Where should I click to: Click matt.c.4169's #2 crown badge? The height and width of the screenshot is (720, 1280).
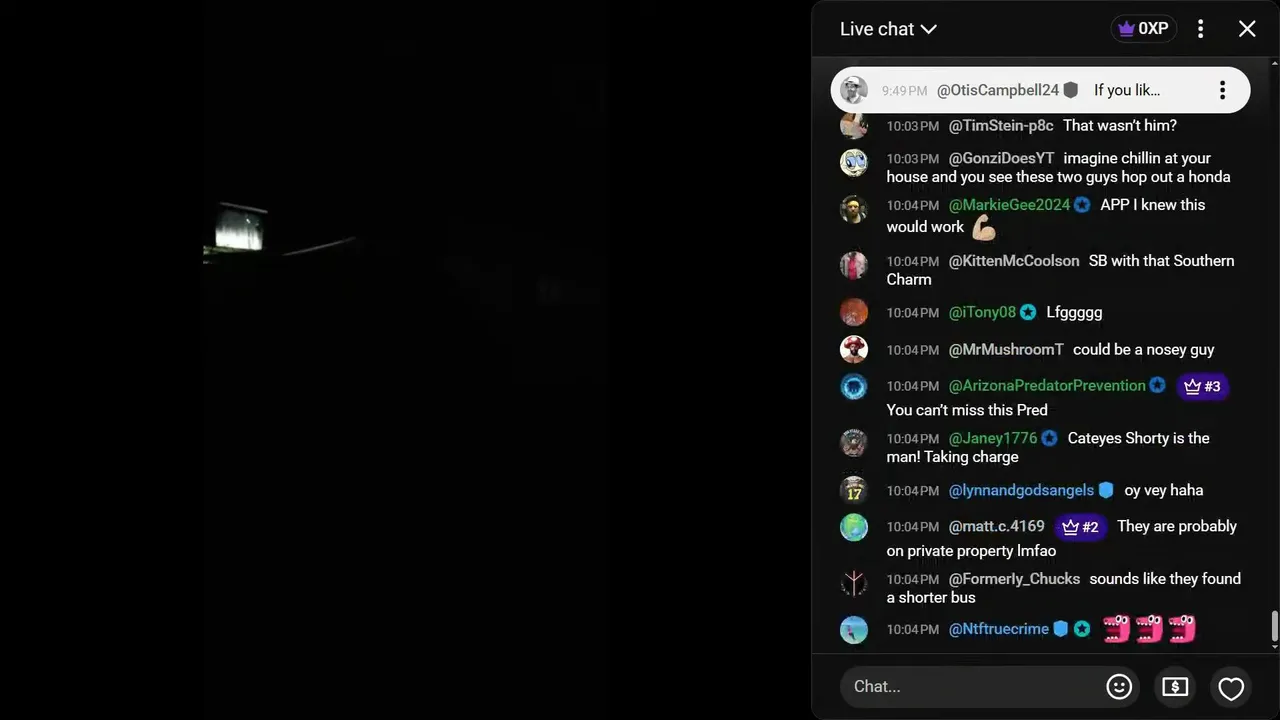(1080, 527)
